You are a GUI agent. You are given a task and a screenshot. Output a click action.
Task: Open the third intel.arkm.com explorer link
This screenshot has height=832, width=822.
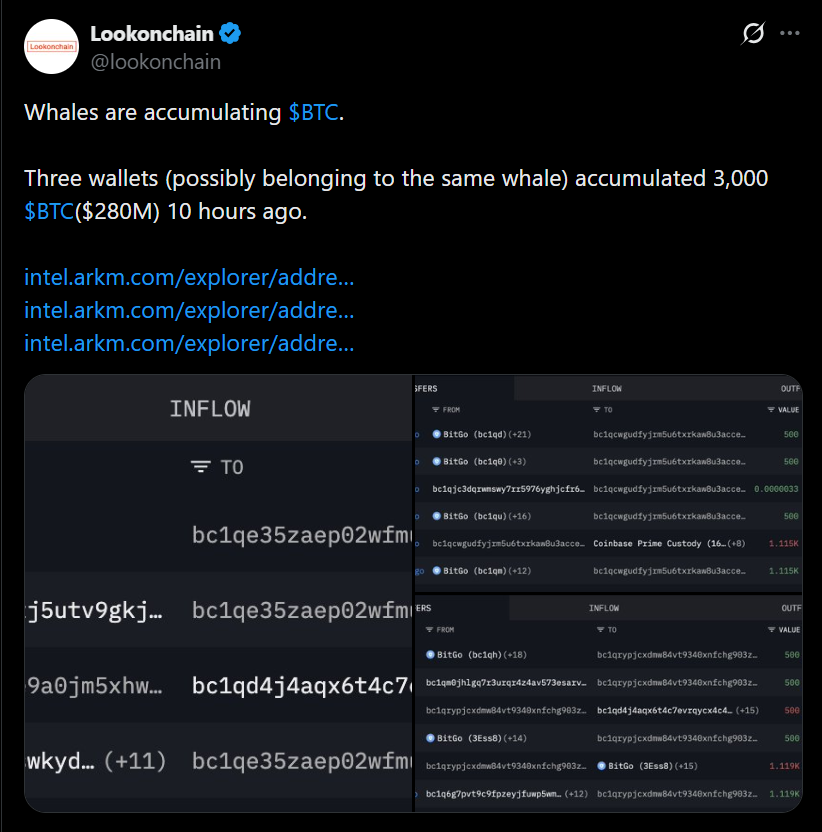pos(189,343)
